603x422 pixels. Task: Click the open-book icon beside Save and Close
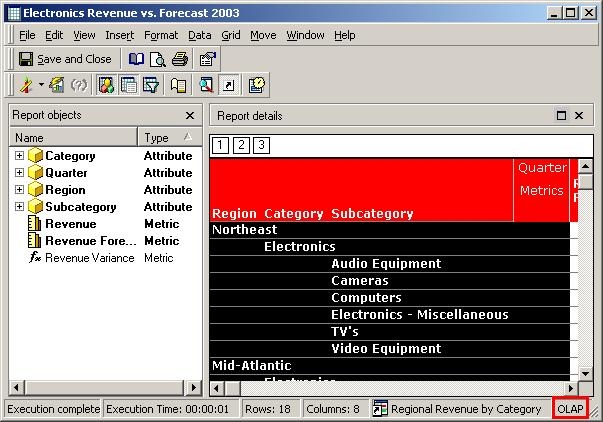point(136,59)
